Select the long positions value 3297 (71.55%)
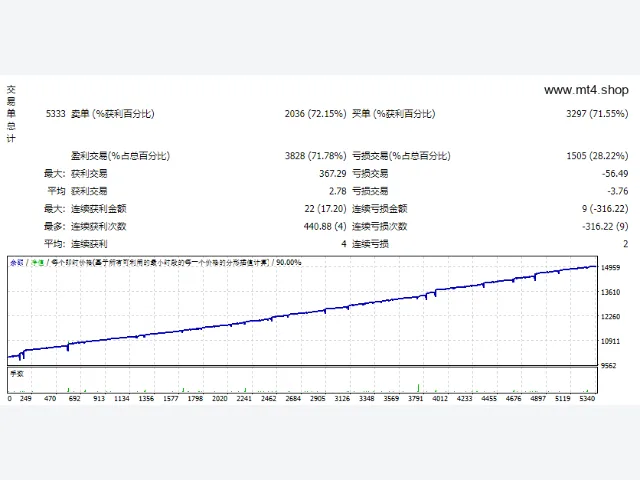Screen dimensions: 640x480 click(x=597, y=113)
